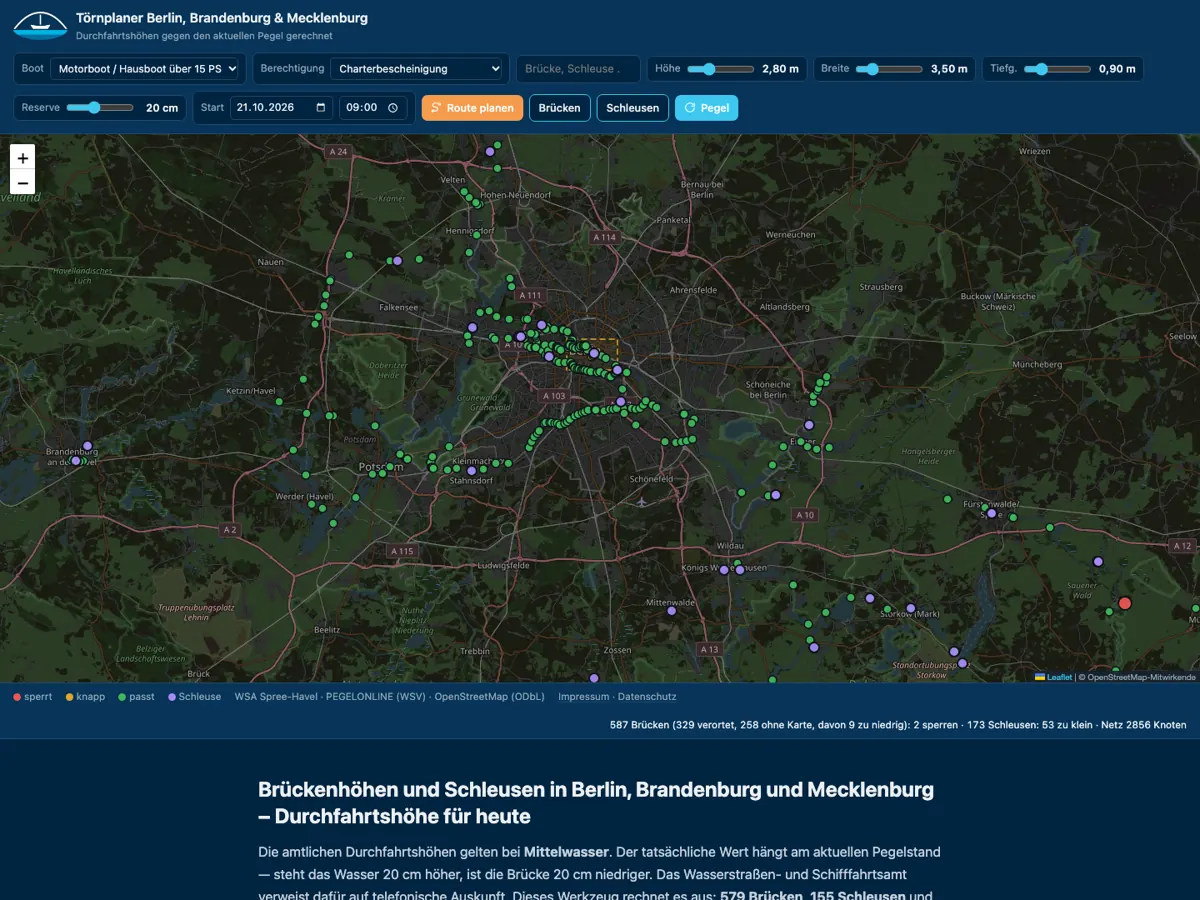Toggle the Brücken layer button
Screen dimensions: 1200x900
(x=559, y=108)
